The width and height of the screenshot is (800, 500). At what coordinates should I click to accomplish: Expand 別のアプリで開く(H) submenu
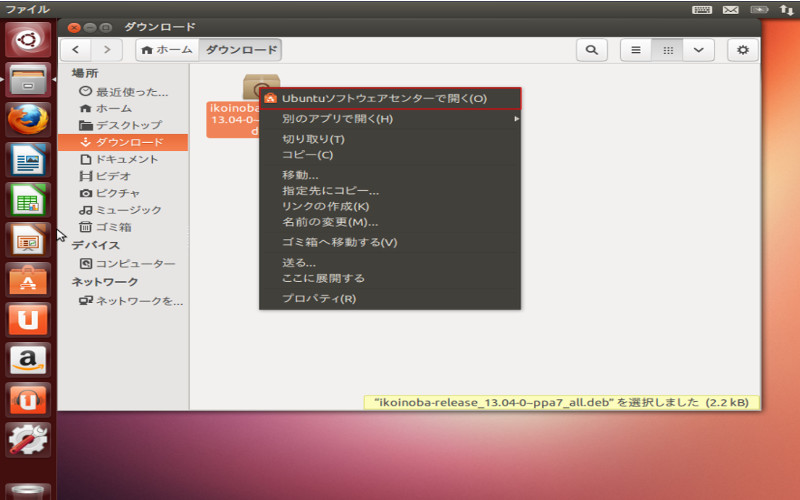click(390, 119)
